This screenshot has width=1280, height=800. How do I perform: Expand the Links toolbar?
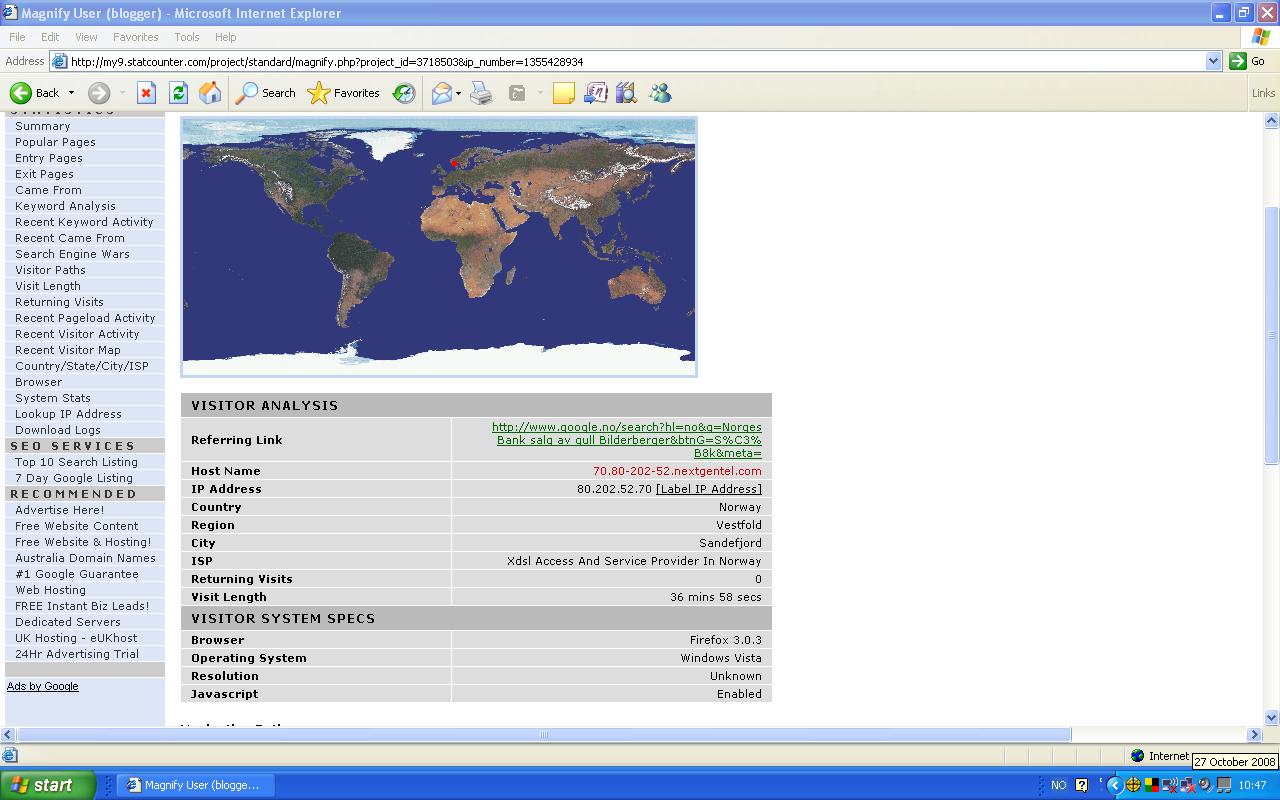[x=1263, y=93]
